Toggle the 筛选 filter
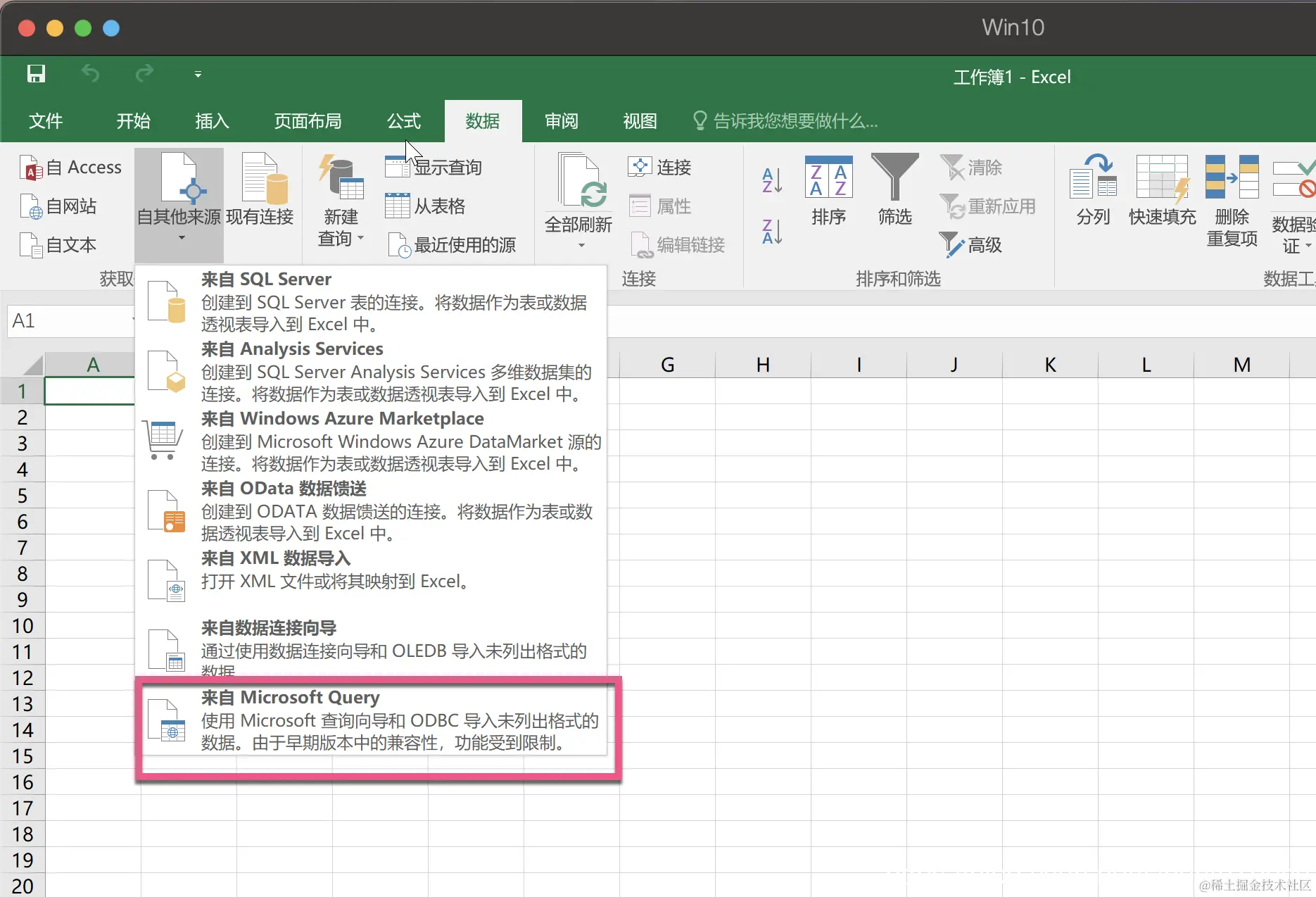Image resolution: width=1316 pixels, height=897 pixels. (895, 190)
